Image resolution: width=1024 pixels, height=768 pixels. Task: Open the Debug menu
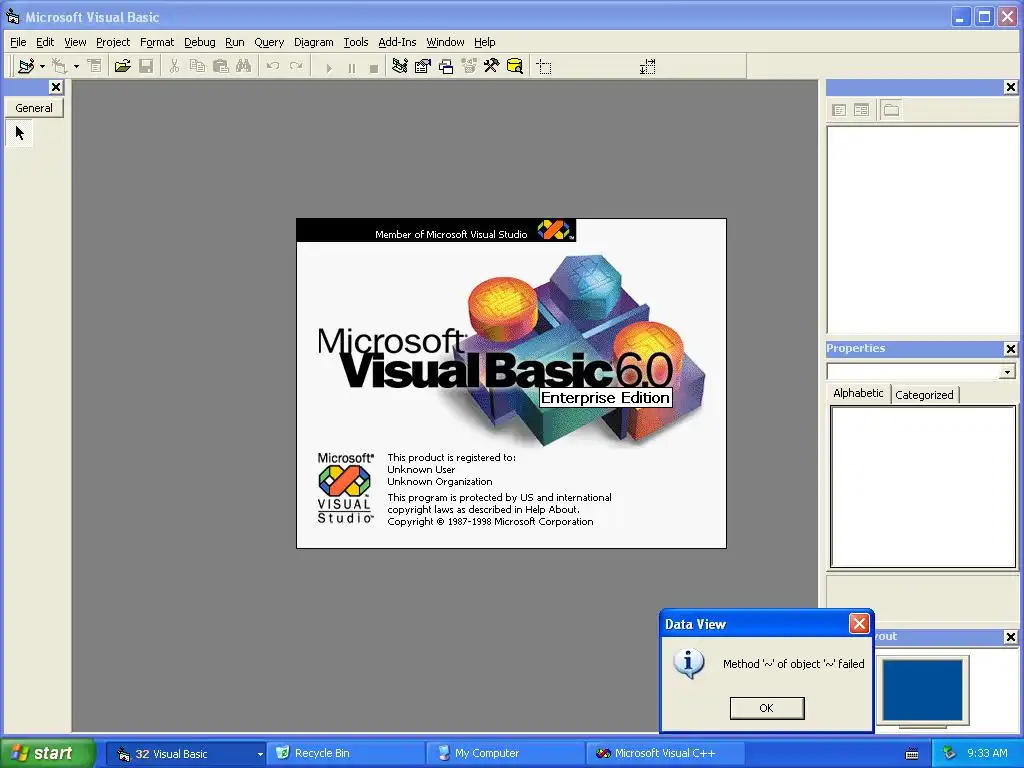pos(200,42)
